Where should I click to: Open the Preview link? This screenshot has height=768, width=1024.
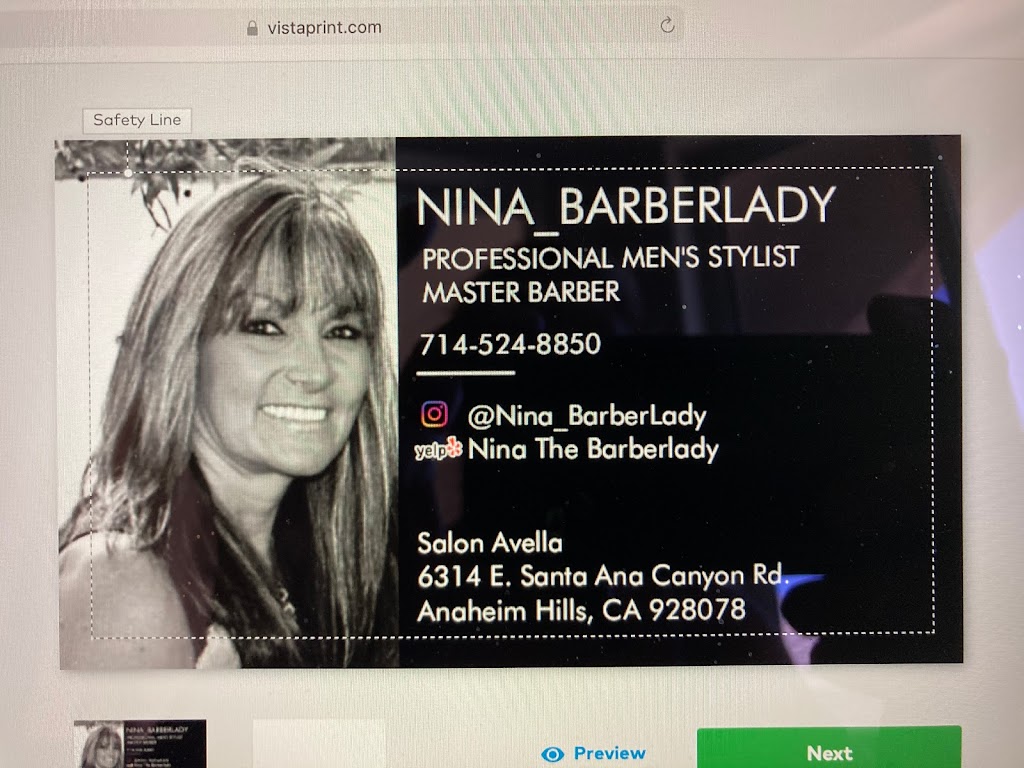[x=593, y=754]
